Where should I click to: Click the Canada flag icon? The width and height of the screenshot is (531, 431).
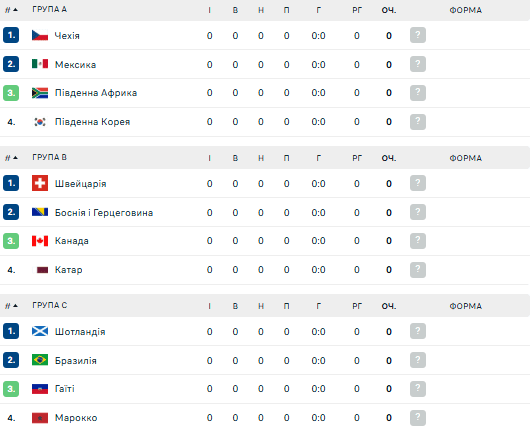(x=40, y=241)
